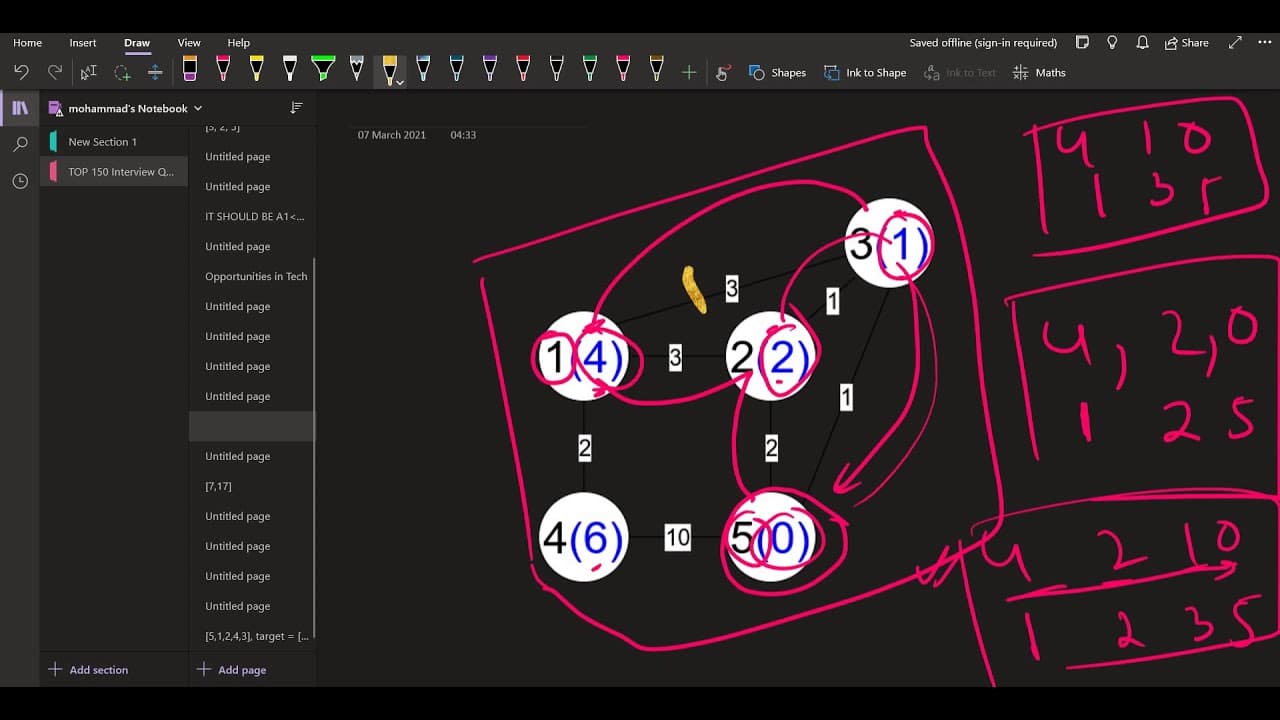Click the Redo arrow
The width and height of the screenshot is (1280, 720).
55,72
